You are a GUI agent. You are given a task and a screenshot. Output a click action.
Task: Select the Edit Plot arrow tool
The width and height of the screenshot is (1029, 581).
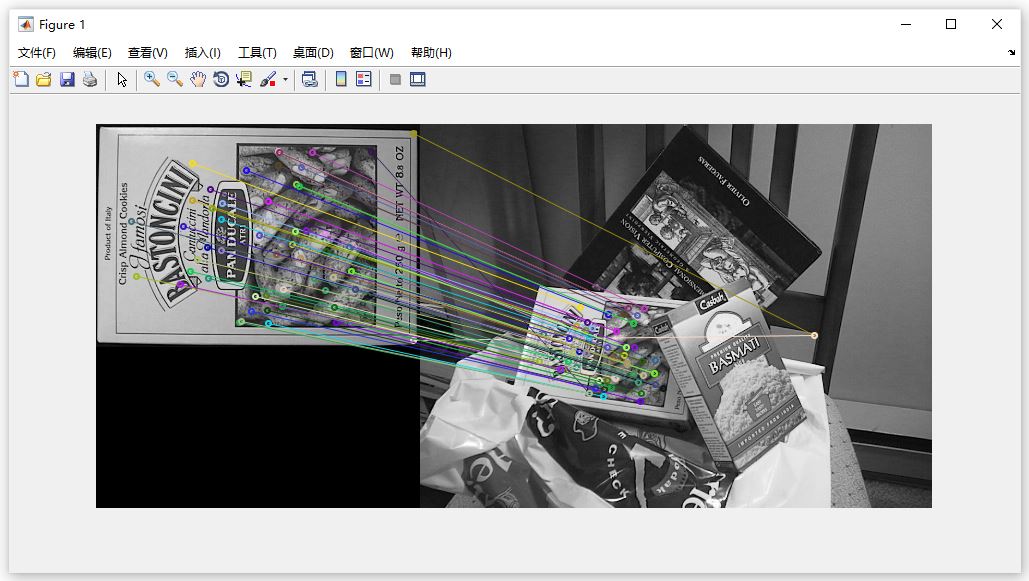coord(122,79)
